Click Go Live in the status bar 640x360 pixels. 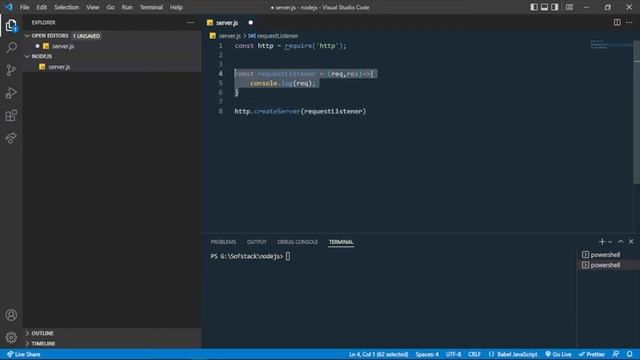tap(558, 354)
